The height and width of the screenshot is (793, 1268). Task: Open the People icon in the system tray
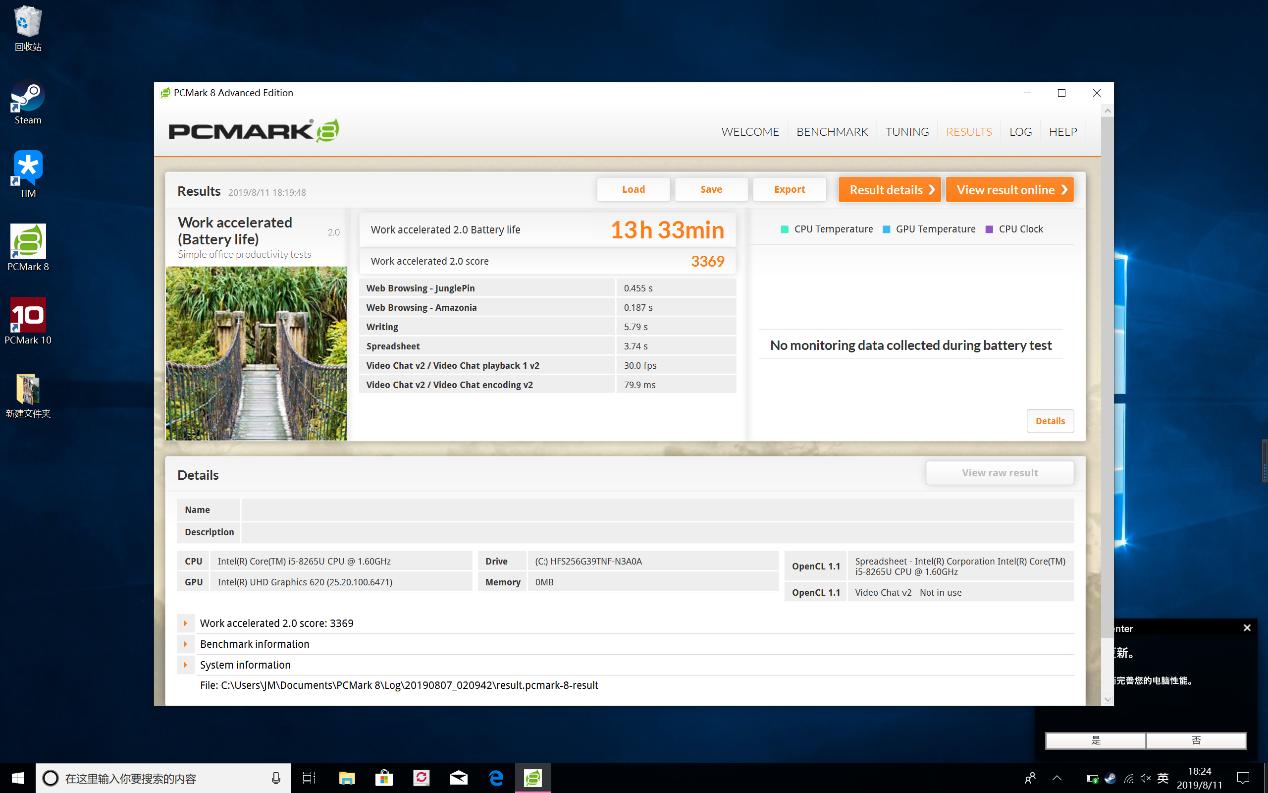click(x=1030, y=778)
